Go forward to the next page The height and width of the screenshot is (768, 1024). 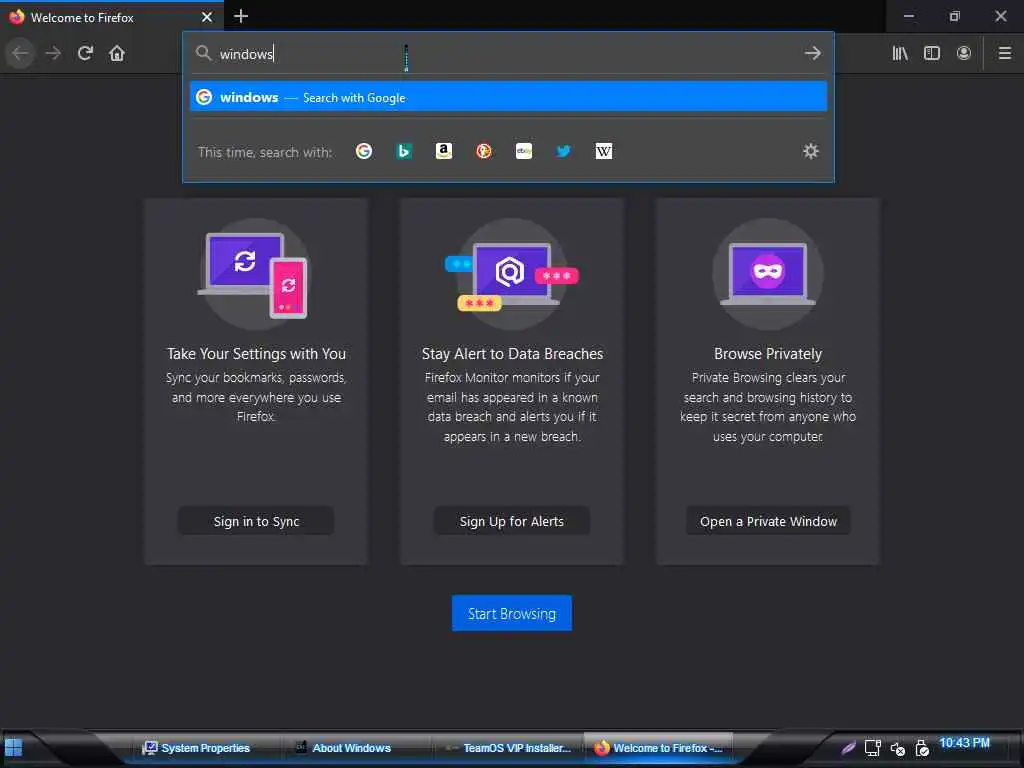click(53, 53)
